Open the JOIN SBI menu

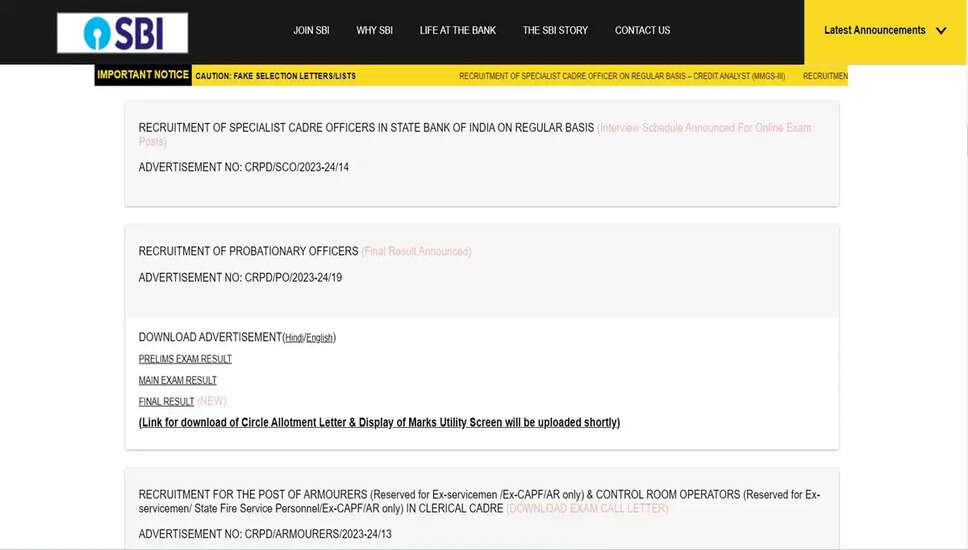point(311,31)
